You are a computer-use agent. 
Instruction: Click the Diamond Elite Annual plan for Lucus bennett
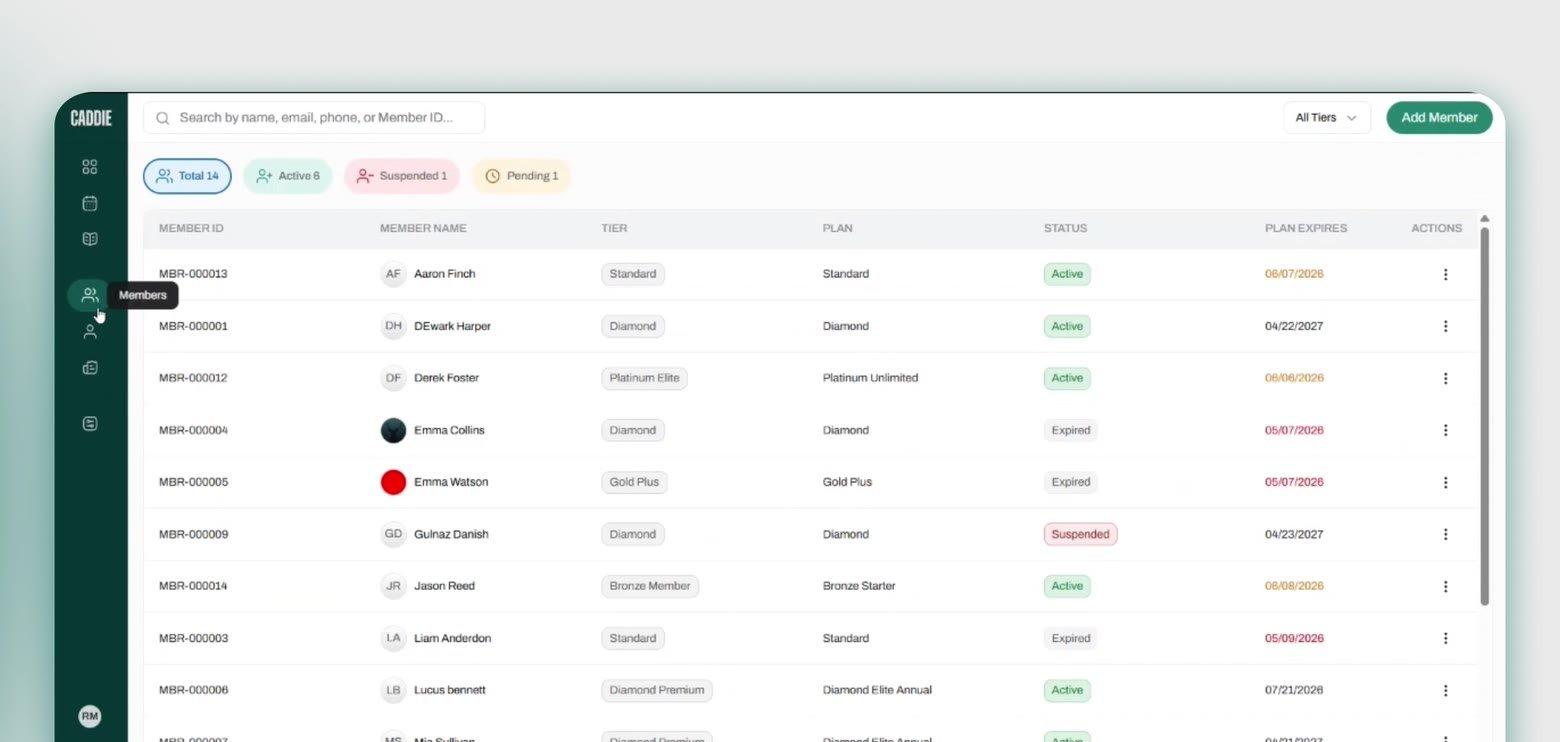[x=877, y=690]
